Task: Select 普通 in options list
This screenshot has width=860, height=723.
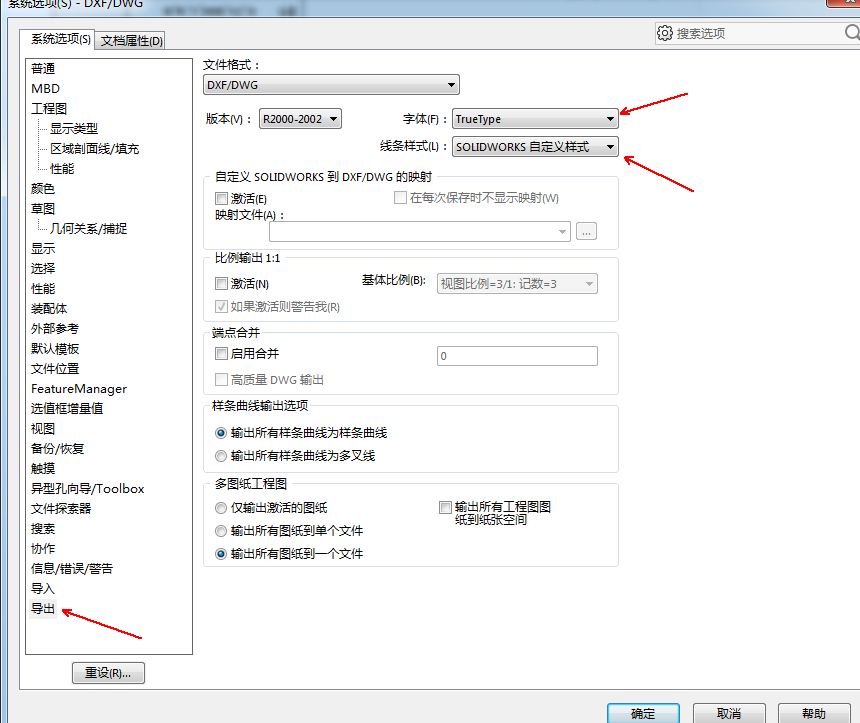Action: [43, 69]
